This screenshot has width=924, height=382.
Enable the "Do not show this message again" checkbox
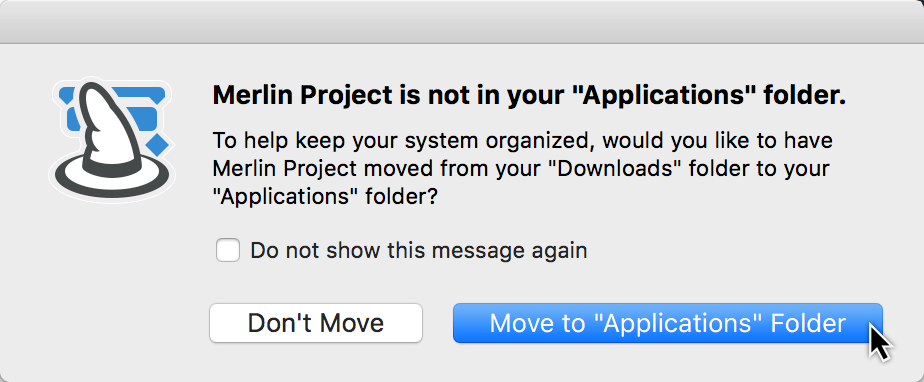227,250
